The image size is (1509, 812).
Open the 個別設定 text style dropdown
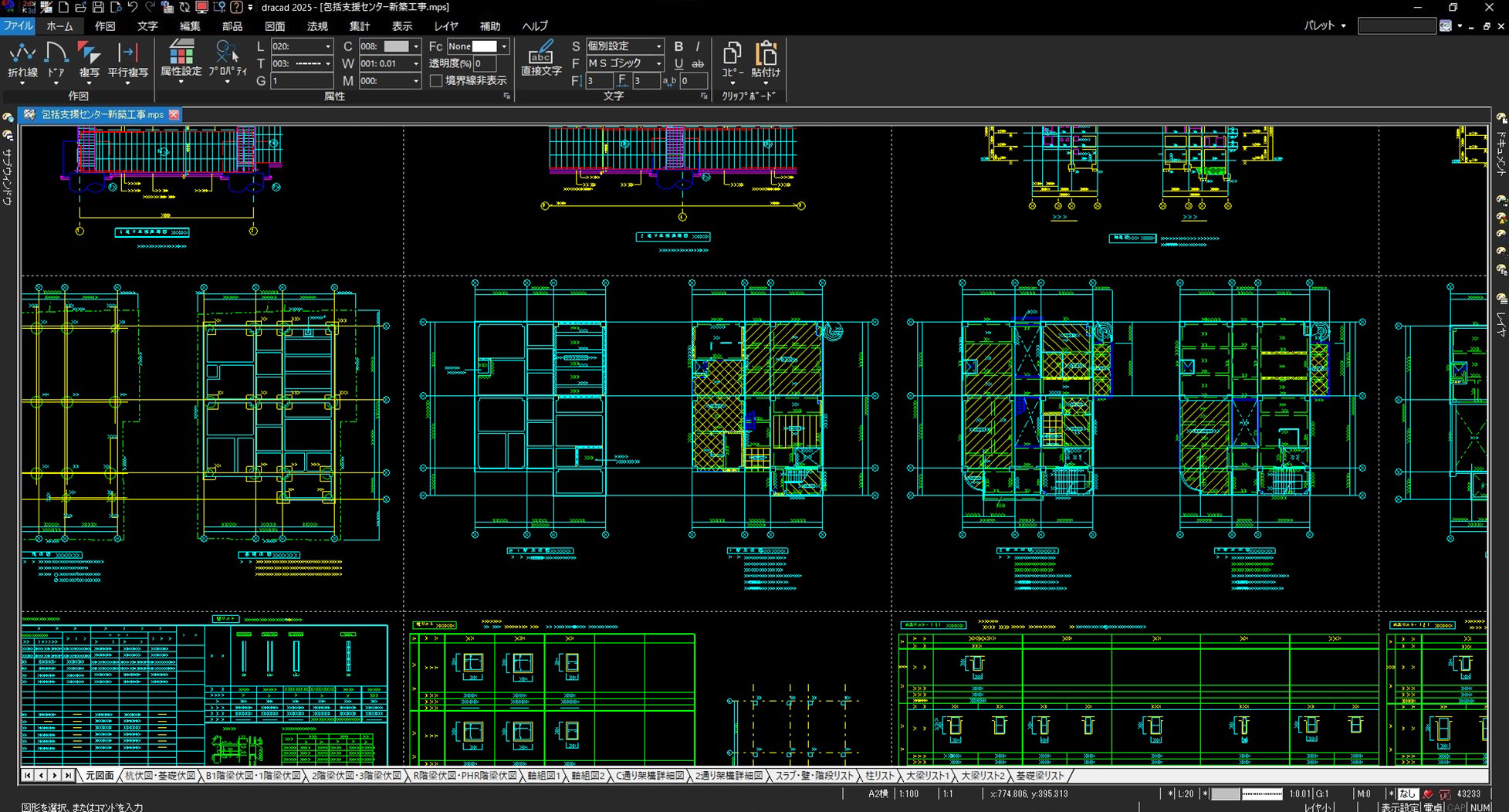[658, 46]
